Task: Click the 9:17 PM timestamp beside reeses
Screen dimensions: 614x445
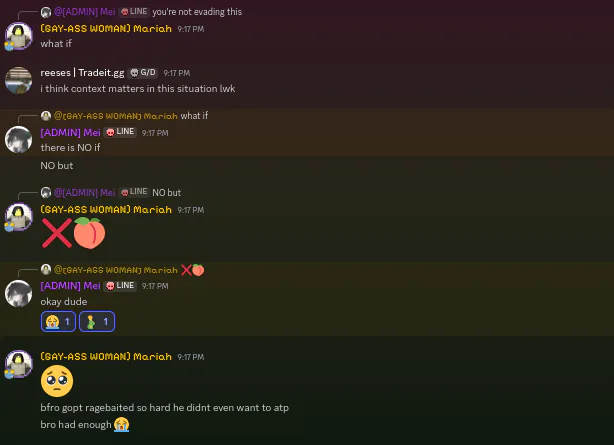Action: 177,73
